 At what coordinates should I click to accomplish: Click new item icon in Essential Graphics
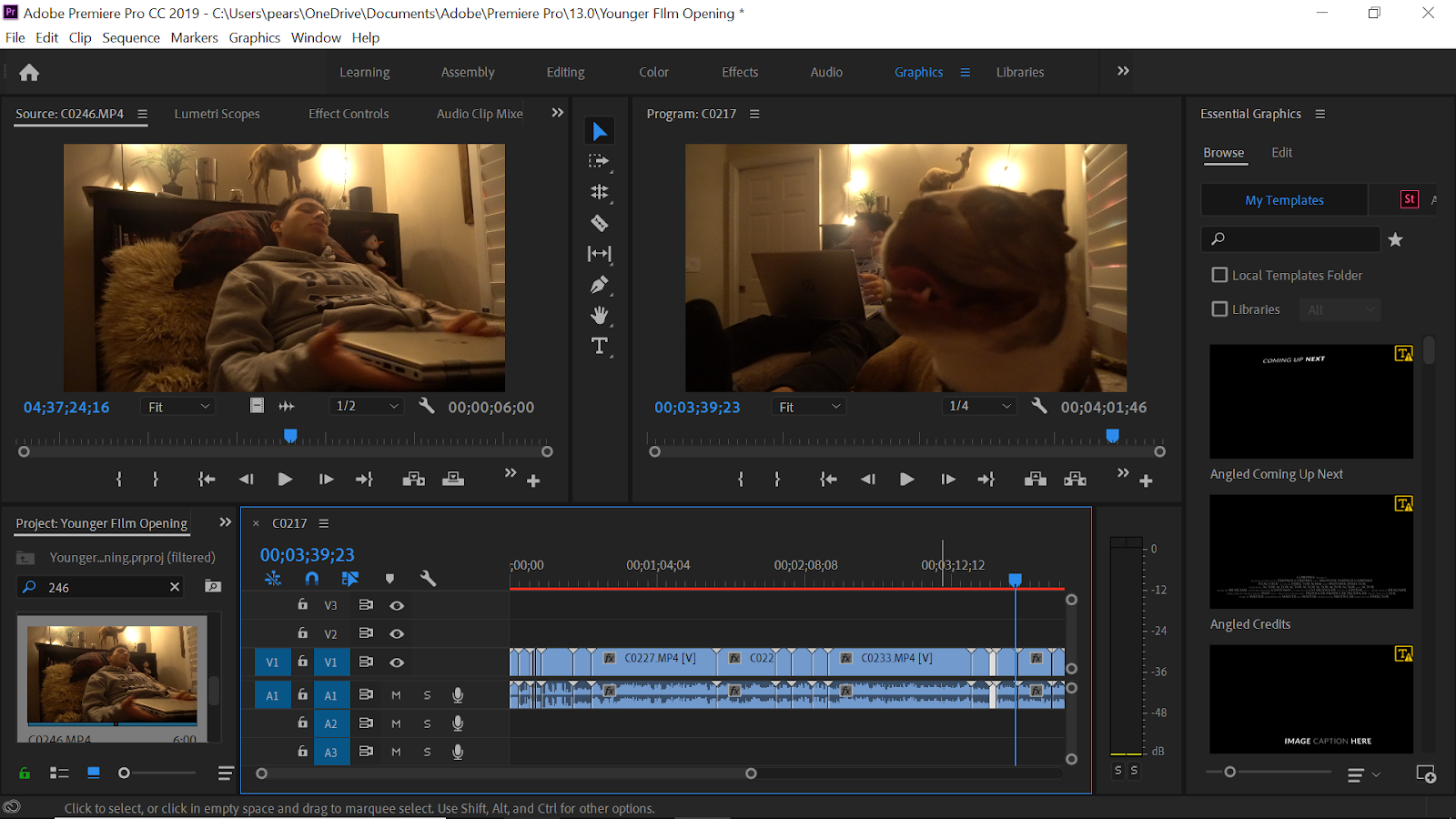1426,773
